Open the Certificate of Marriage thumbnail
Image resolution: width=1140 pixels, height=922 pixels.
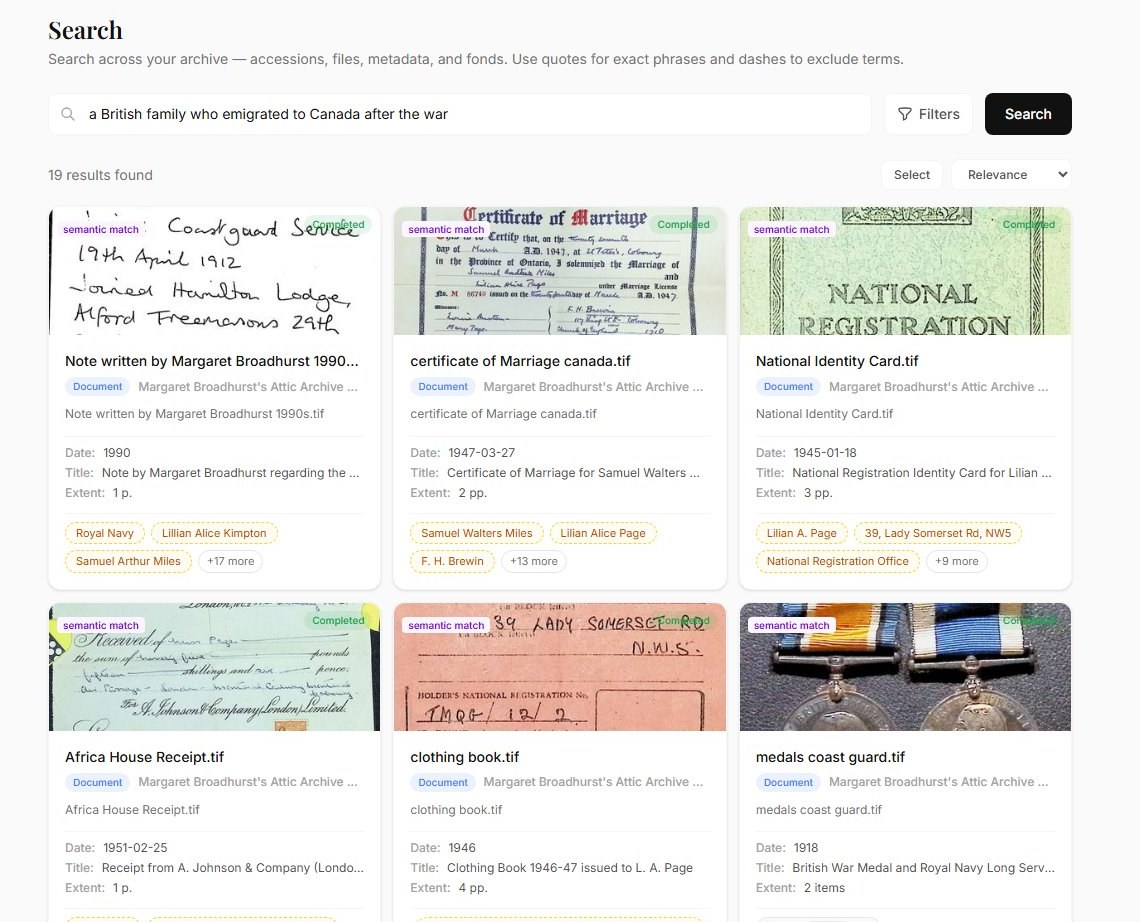[560, 271]
